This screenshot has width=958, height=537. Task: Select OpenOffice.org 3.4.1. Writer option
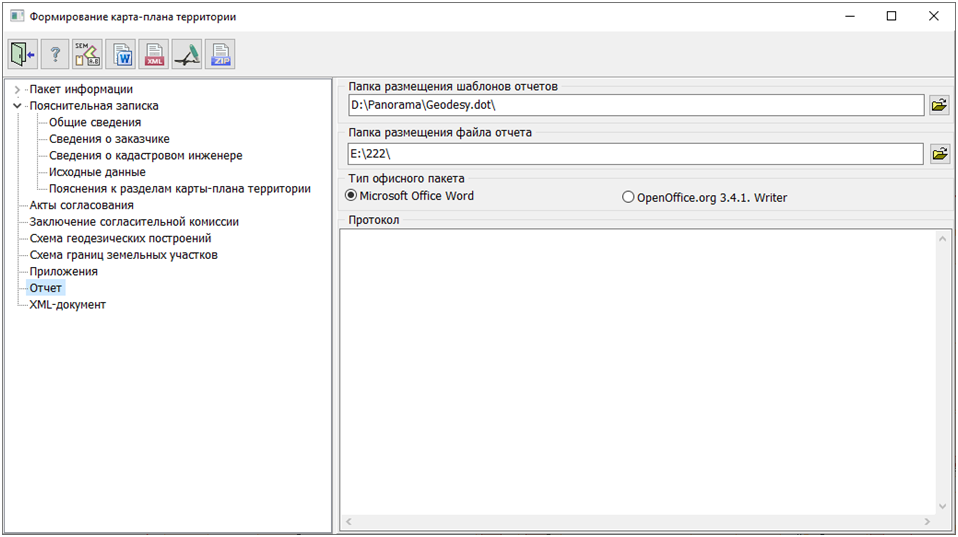click(x=628, y=198)
